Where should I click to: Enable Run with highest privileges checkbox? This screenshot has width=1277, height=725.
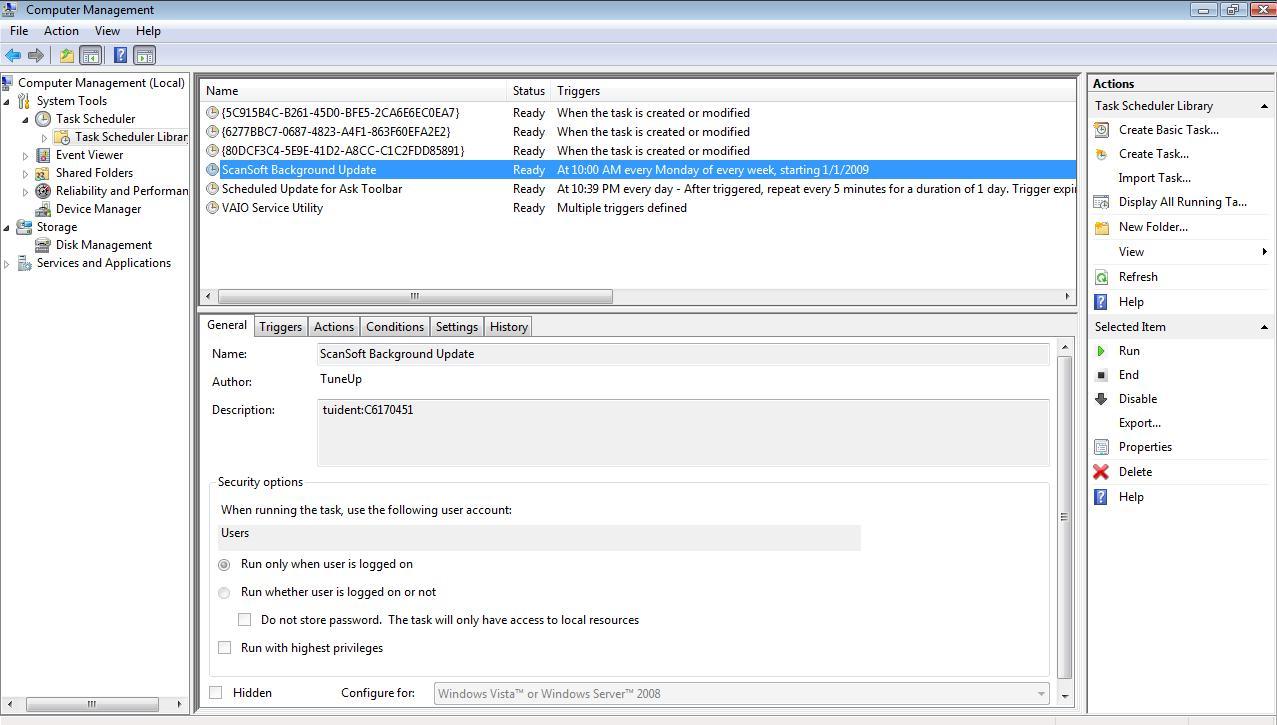coord(224,648)
